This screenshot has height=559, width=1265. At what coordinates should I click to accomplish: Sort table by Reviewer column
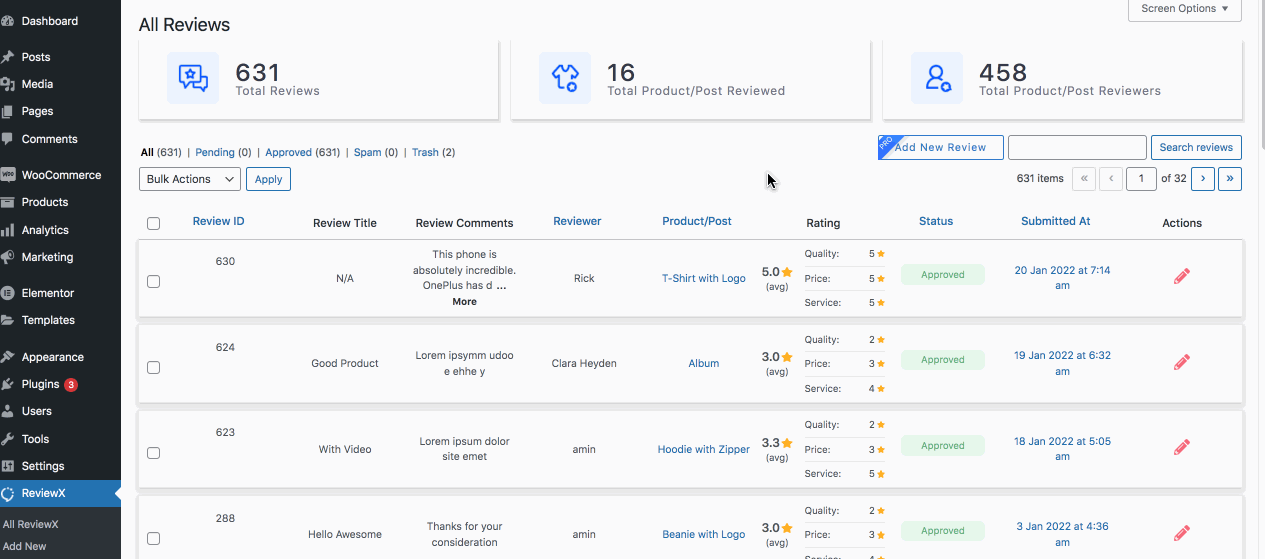pos(577,221)
